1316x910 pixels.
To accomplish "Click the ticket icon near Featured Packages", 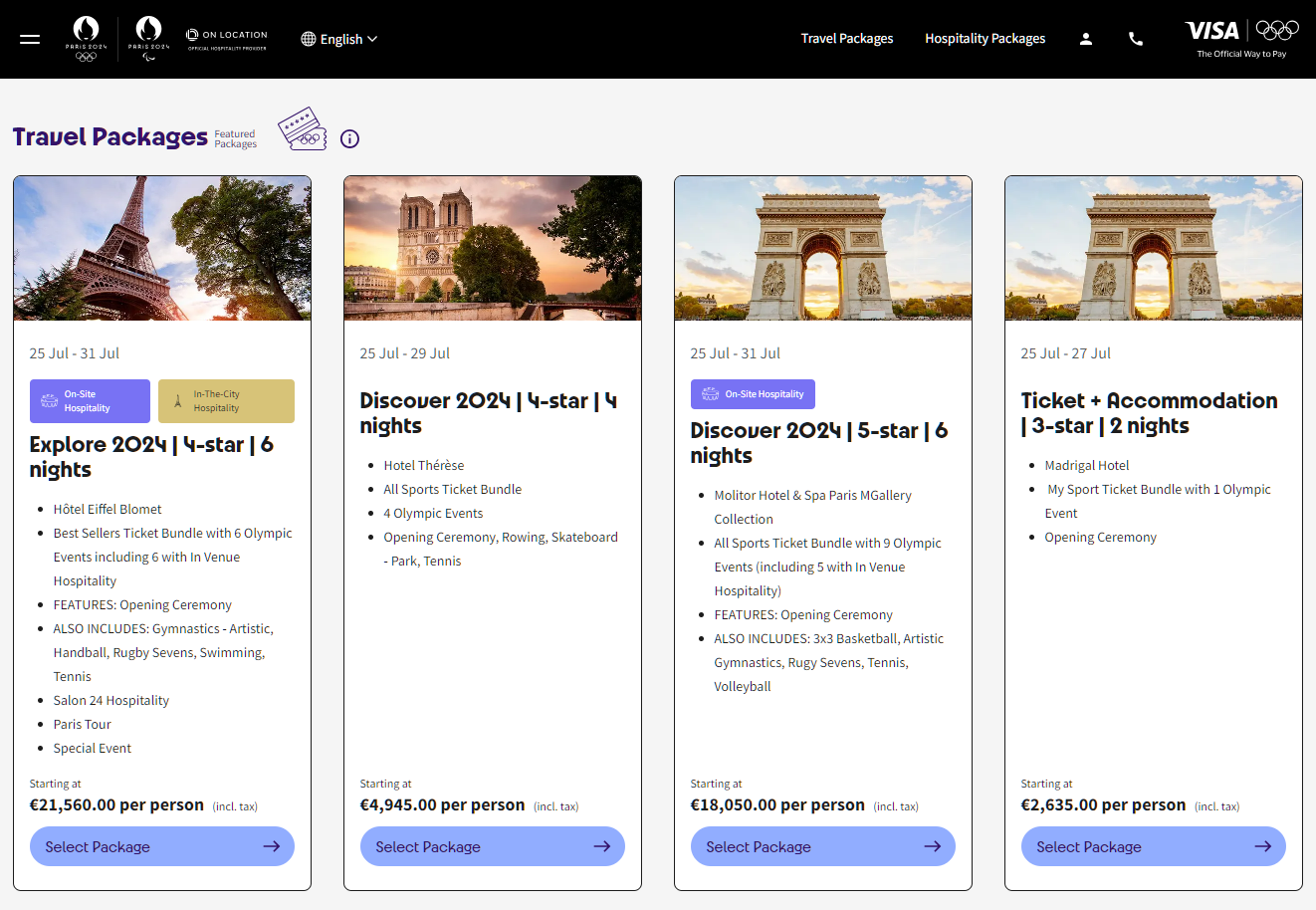I will 303,129.
